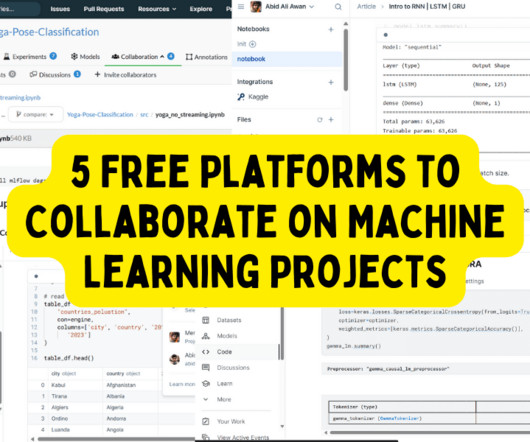
Task: Expand the More section in sidebar
Action: 224,399
